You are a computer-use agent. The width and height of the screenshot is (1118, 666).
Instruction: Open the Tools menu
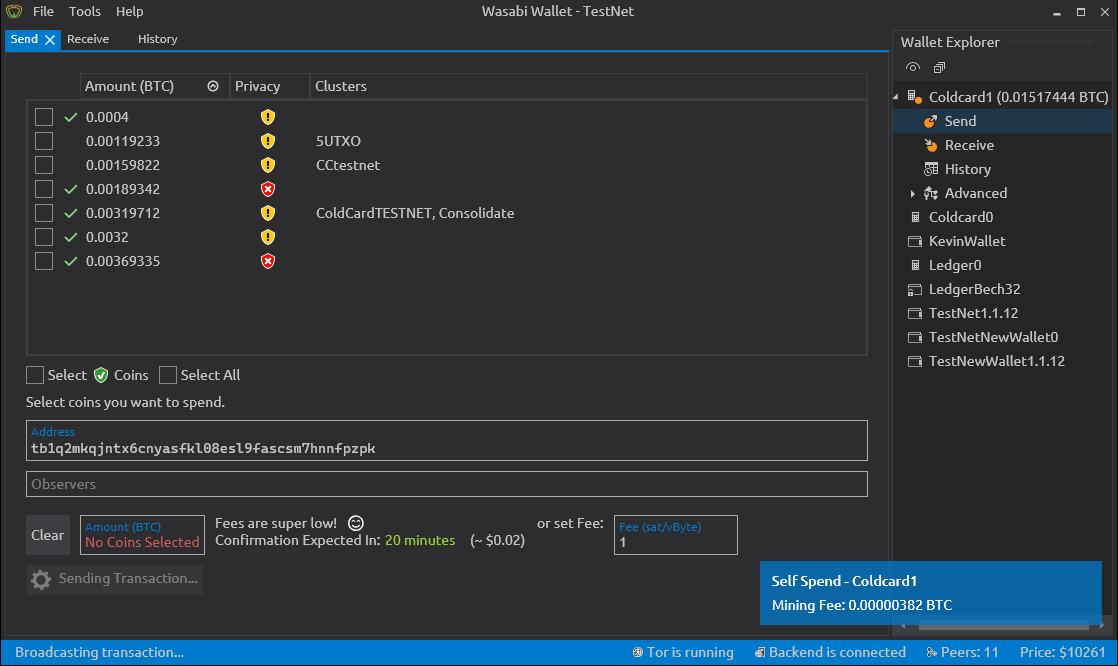pyautogui.click(x=84, y=11)
